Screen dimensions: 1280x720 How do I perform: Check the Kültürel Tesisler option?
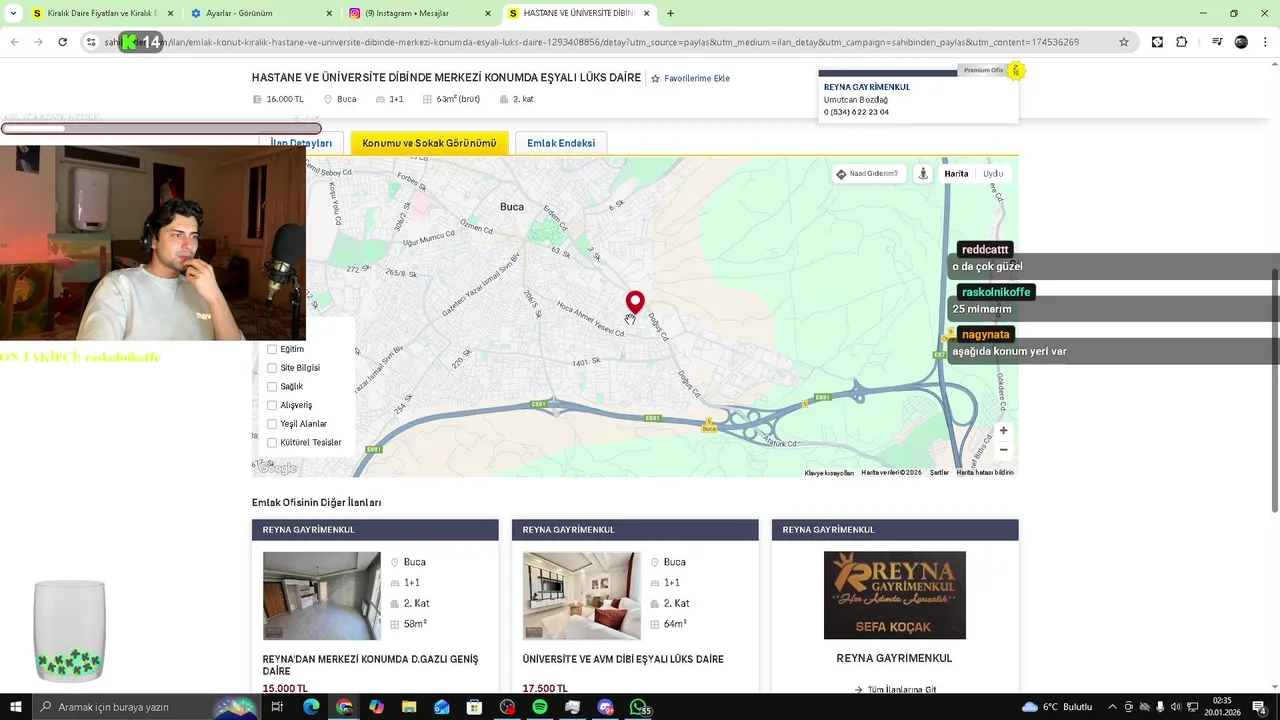click(272, 442)
